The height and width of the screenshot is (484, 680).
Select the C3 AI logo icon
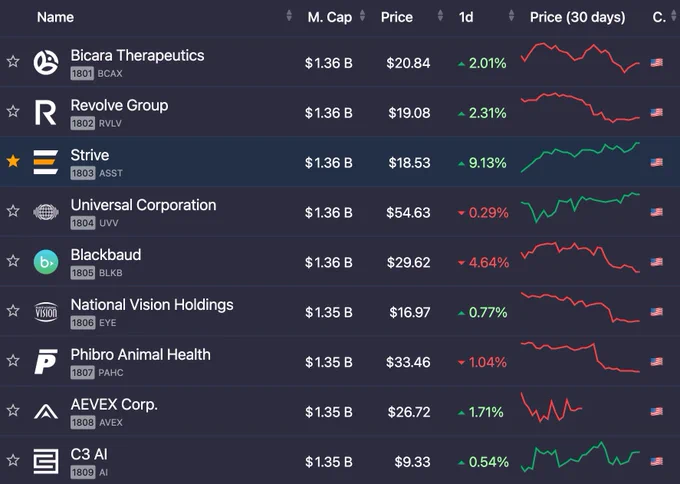tap(46, 461)
